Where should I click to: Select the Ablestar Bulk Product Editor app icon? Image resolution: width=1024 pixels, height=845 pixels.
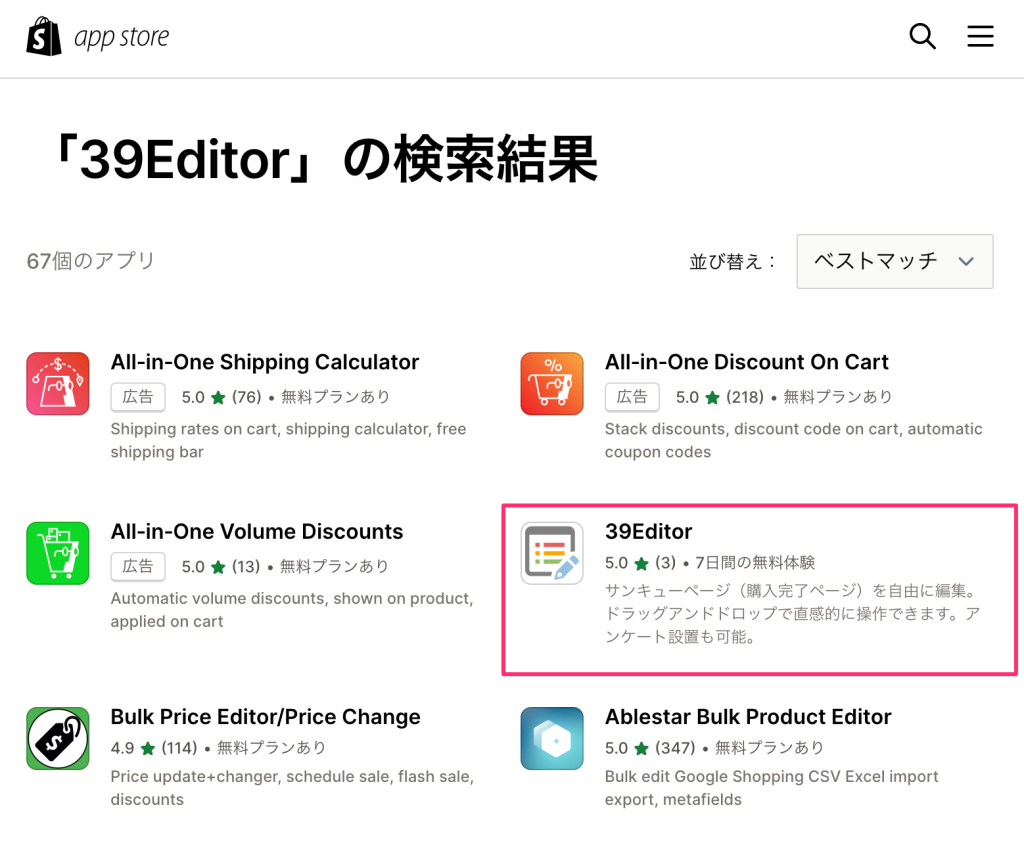[x=551, y=738]
